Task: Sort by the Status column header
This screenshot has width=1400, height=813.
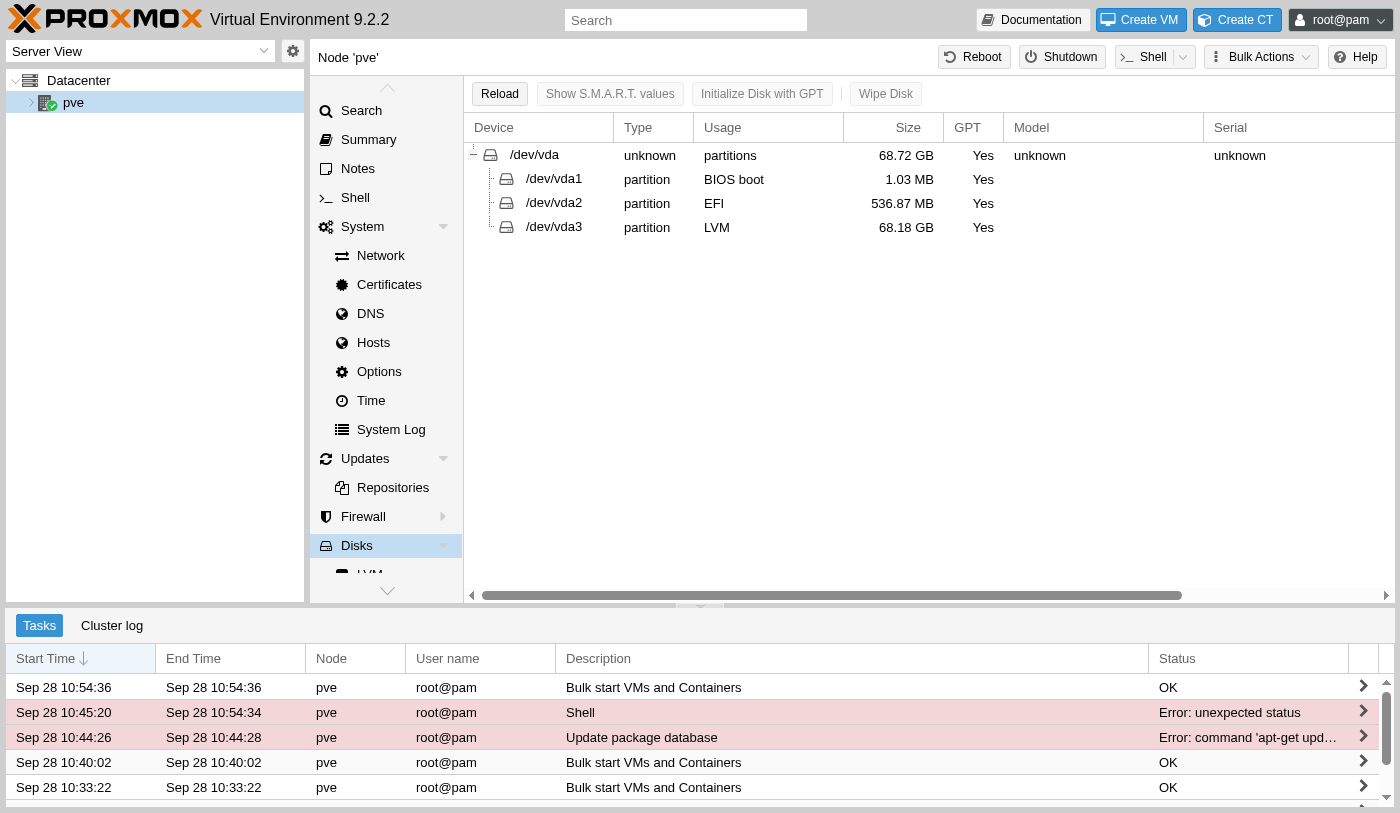Action: pyautogui.click(x=1249, y=658)
